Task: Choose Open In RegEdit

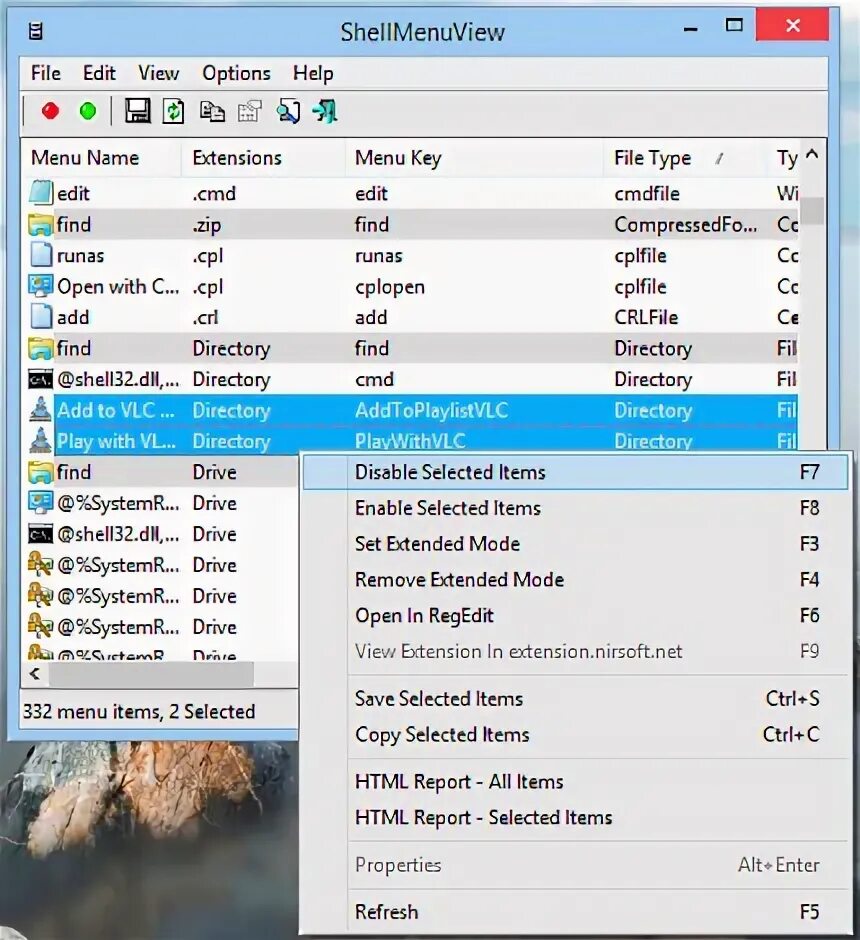Action: 575,616
